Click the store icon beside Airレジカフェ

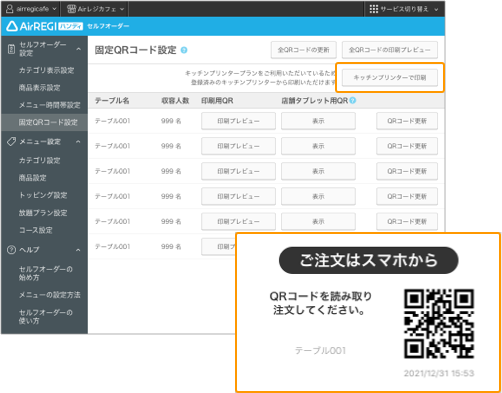pyautogui.click(x=71, y=9)
